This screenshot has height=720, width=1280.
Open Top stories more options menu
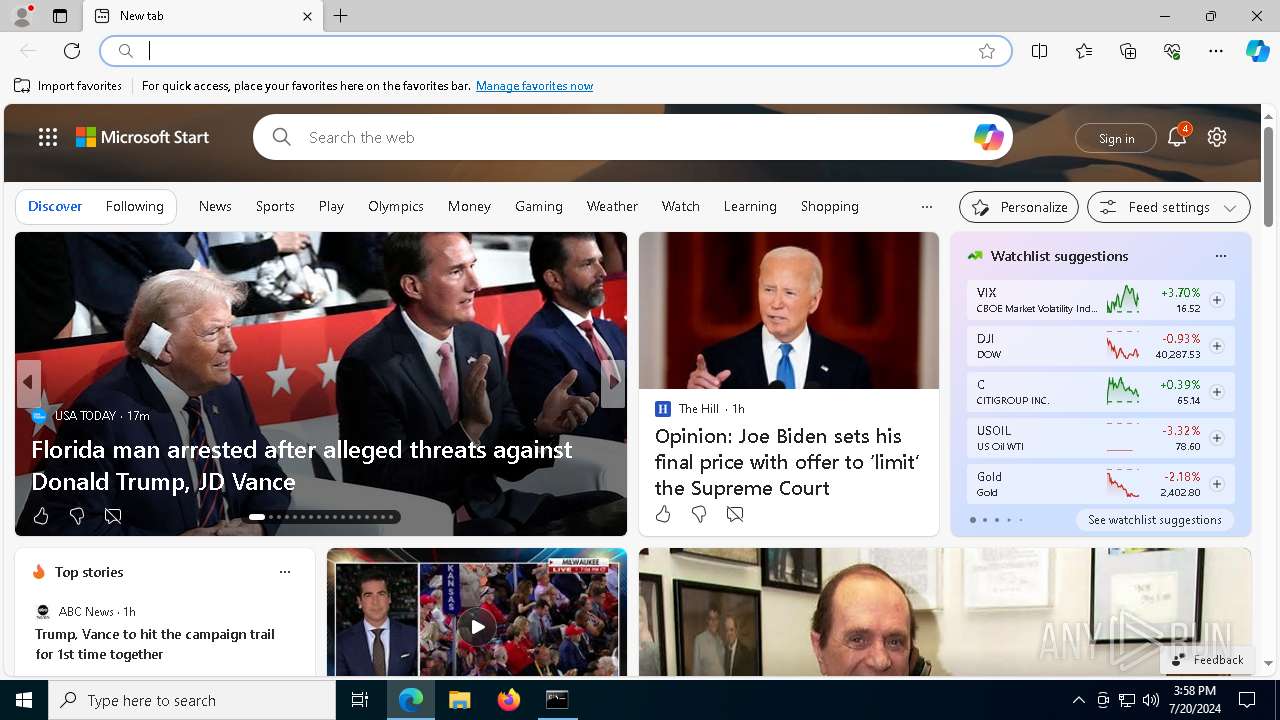[285, 572]
